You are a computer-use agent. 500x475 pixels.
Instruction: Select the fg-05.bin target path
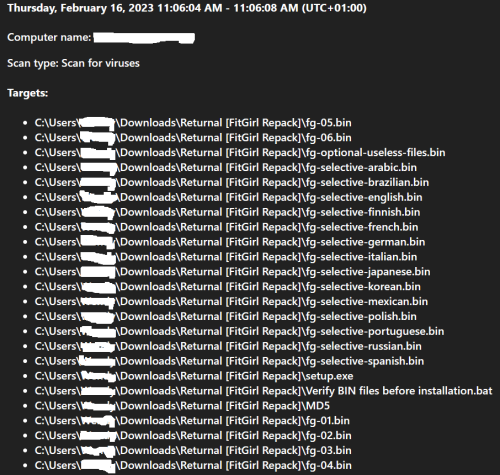coord(193,123)
